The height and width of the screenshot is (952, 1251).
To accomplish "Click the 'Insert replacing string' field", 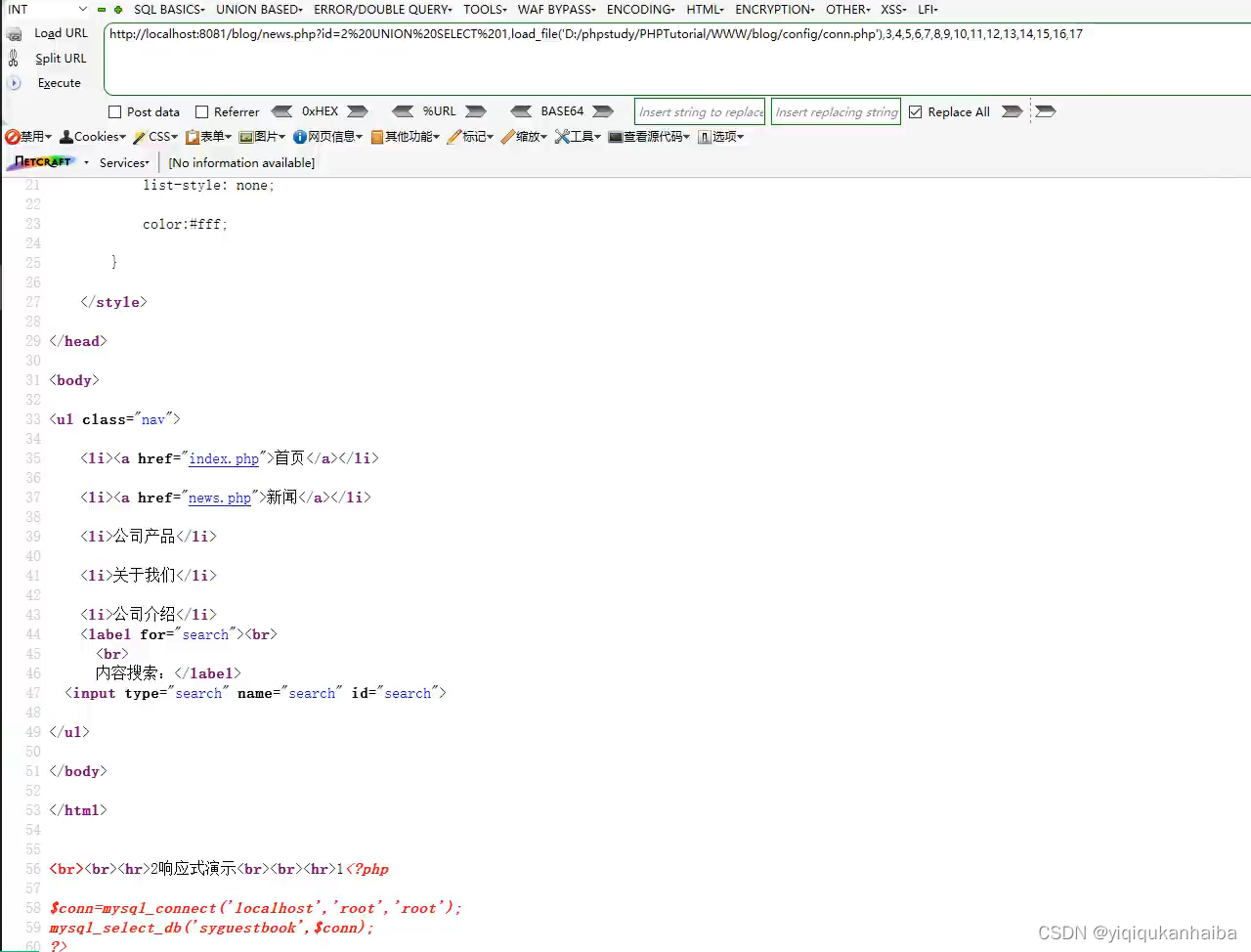I will point(836,111).
